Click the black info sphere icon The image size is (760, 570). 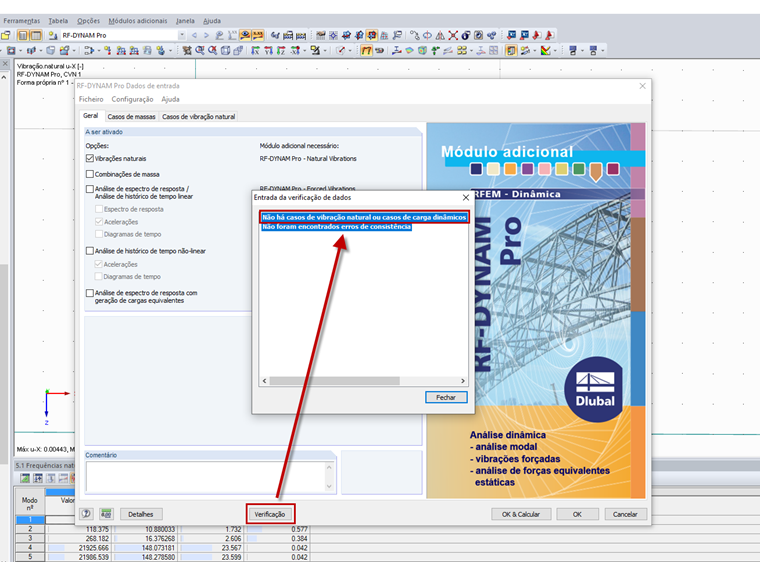coord(466,35)
